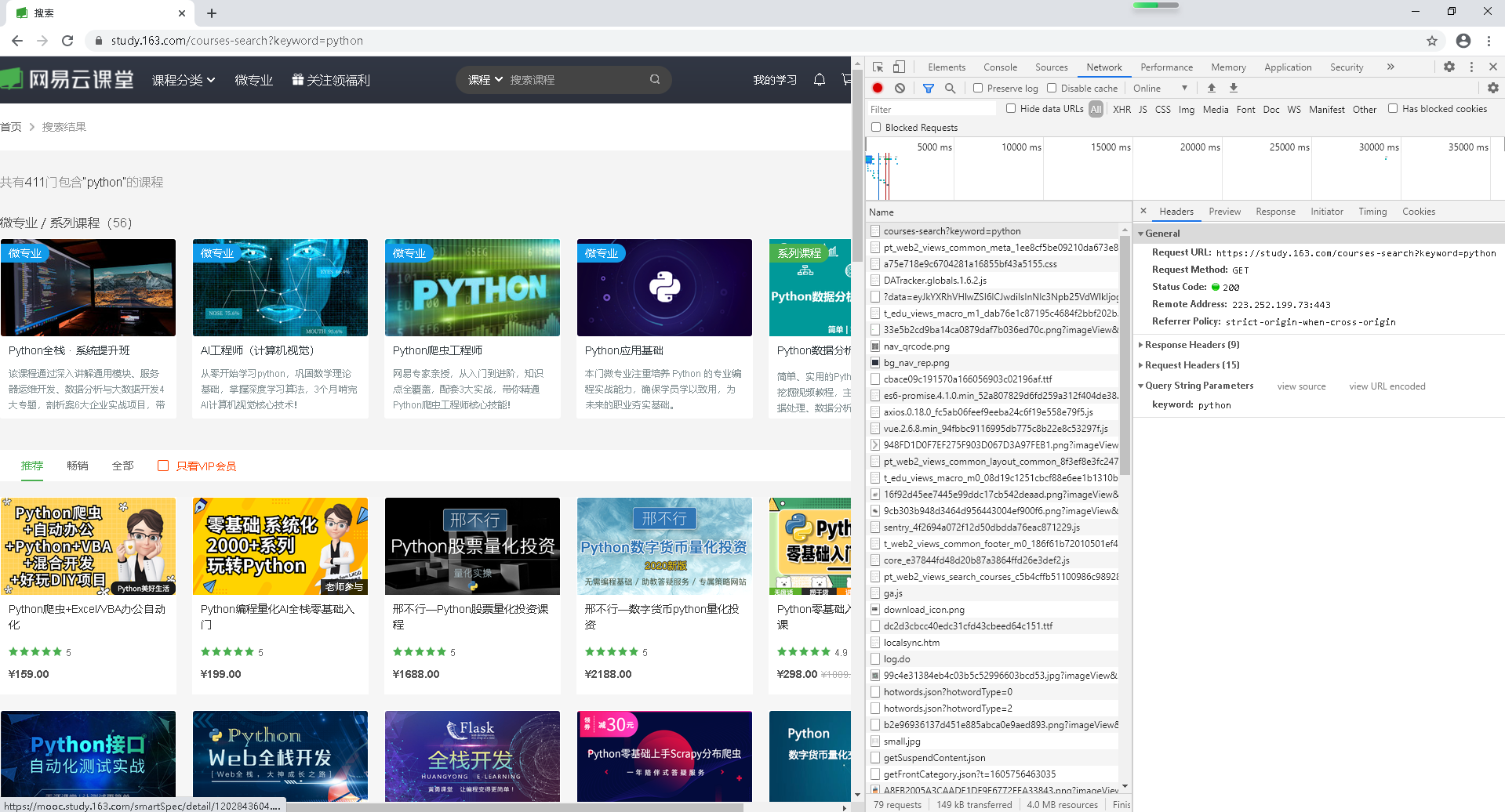Stop network recording with red record button
1505x812 pixels.
[x=878, y=89]
